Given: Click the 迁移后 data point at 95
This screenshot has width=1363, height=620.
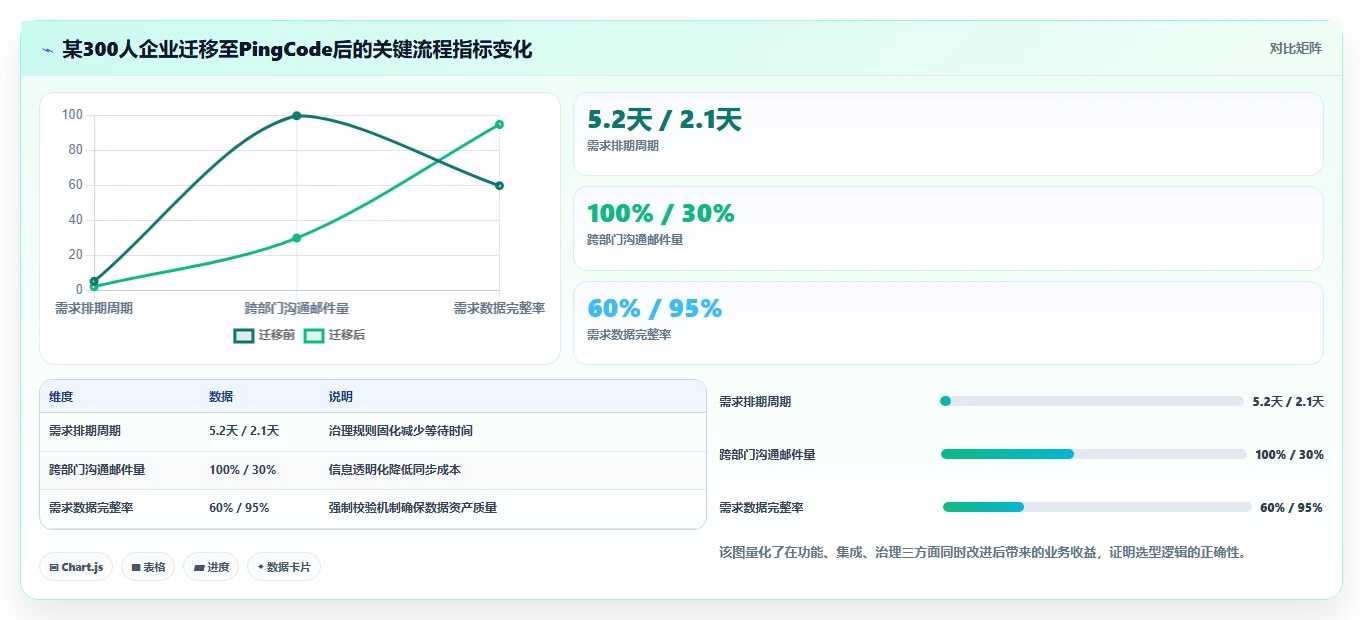Looking at the screenshot, I should coord(499,125).
